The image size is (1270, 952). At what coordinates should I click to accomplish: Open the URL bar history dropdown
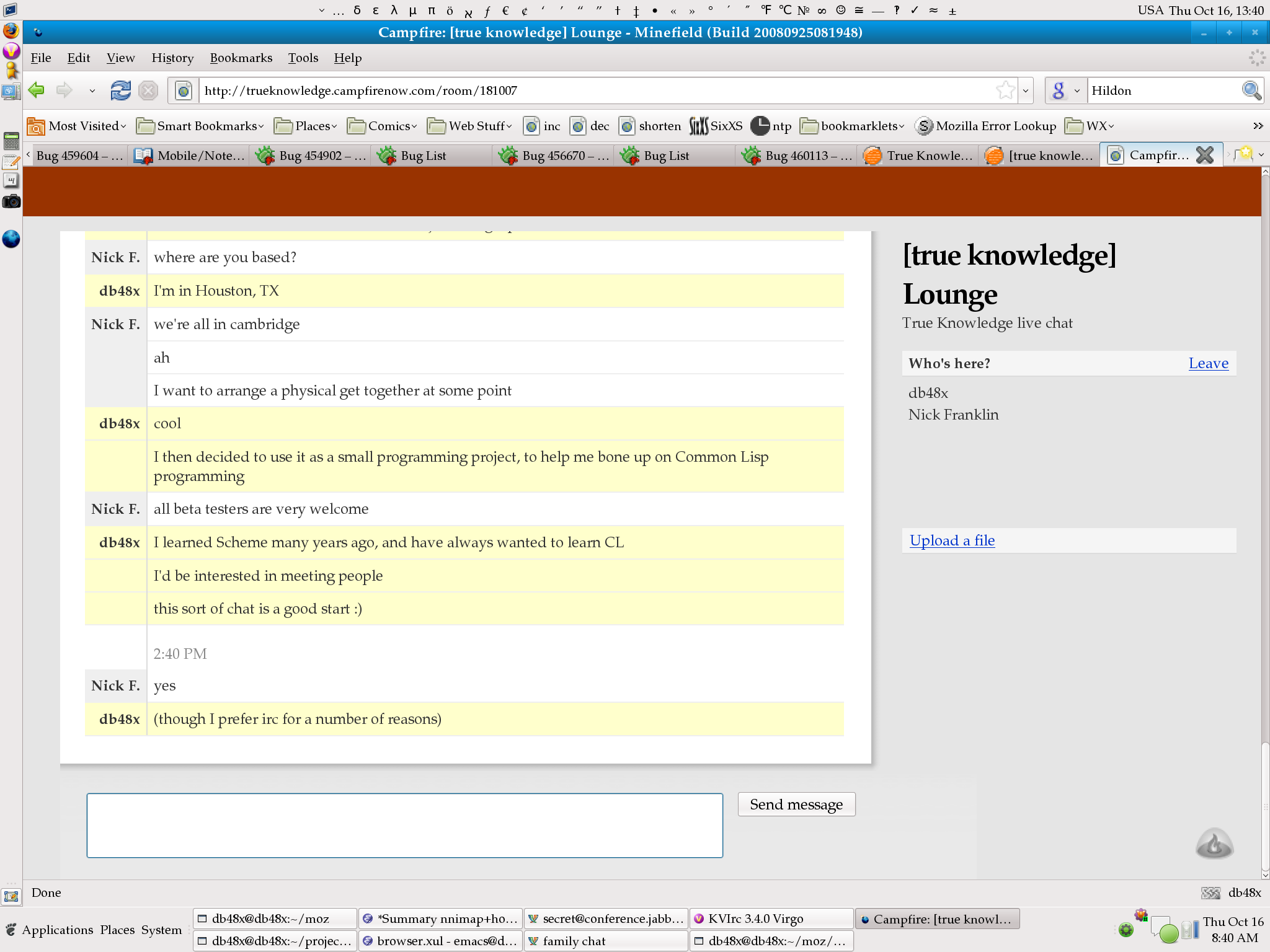point(1026,90)
